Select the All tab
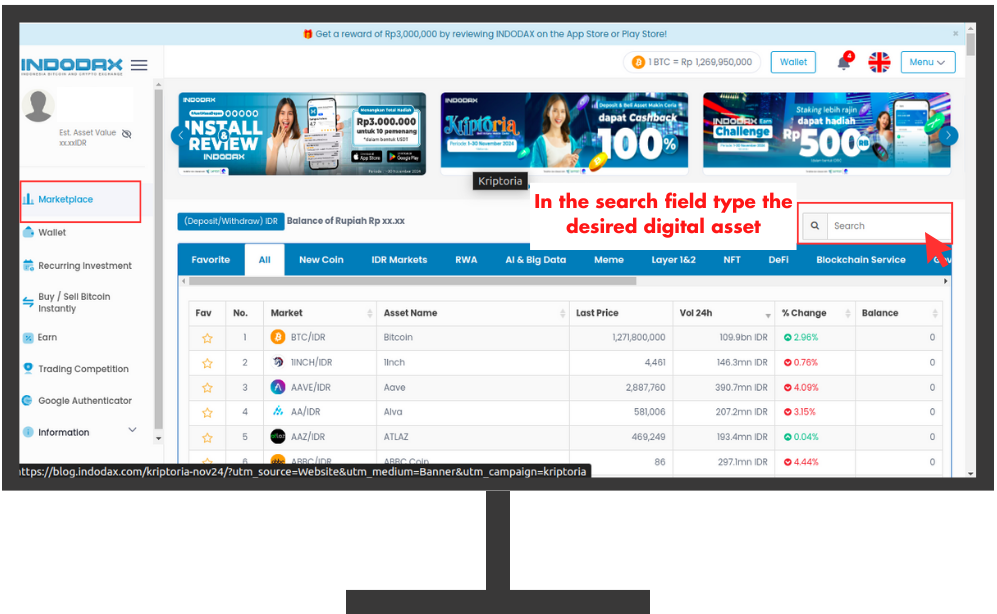Screen dimensions: 997x614 pos(265,259)
